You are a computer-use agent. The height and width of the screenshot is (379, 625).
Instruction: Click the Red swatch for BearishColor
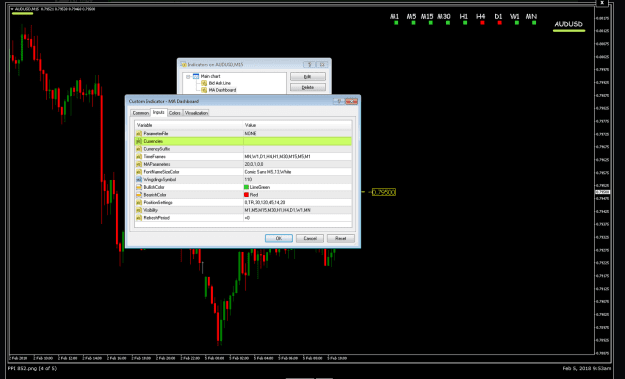[x=246, y=195]
